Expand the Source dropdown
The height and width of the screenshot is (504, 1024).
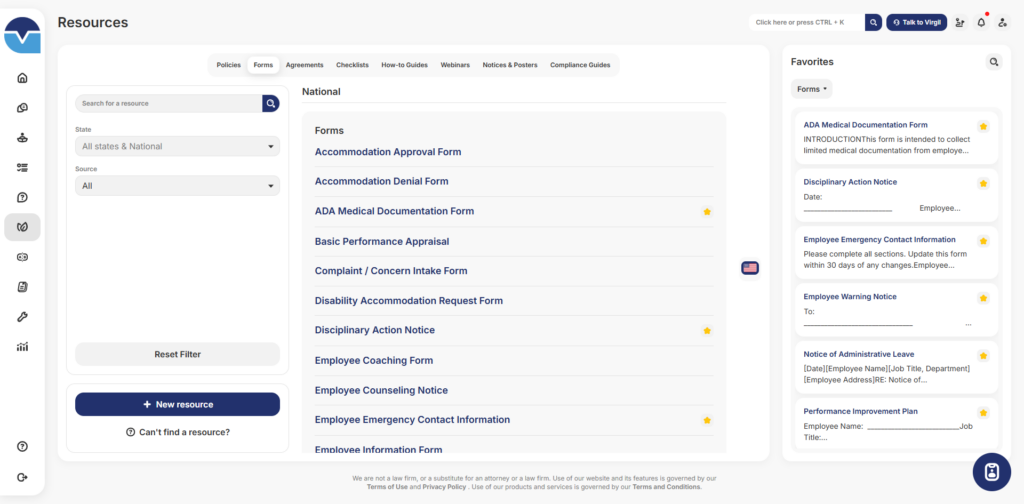point(177,186)
